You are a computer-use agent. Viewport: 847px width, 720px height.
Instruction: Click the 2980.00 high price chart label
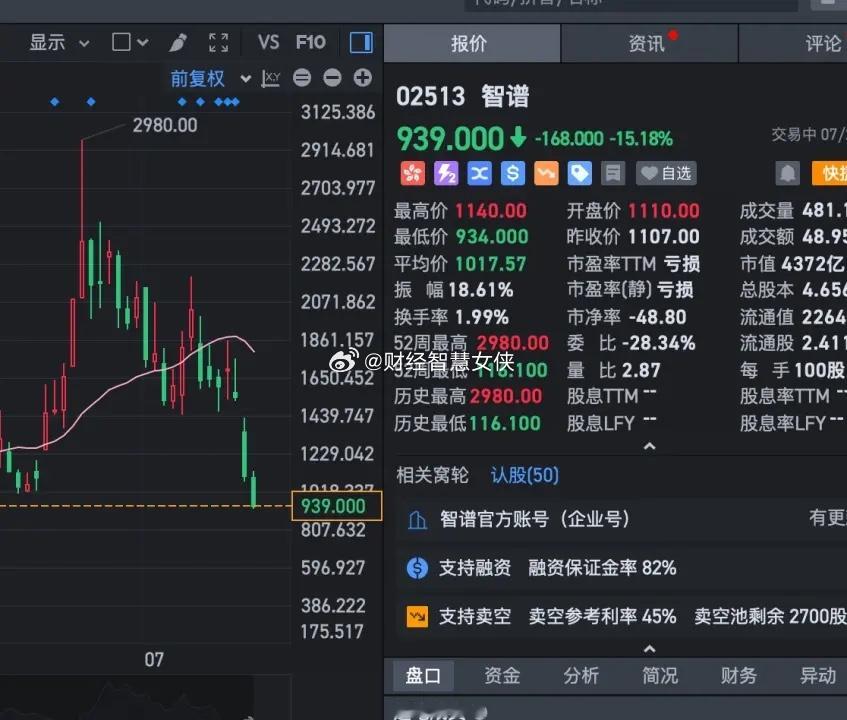click(165, 125)
